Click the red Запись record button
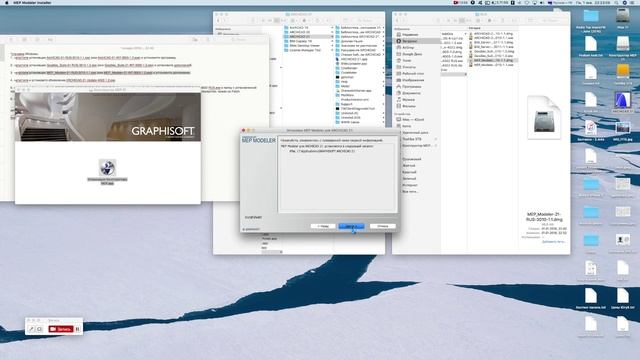 pyautogui.click(x=61, y=329)
